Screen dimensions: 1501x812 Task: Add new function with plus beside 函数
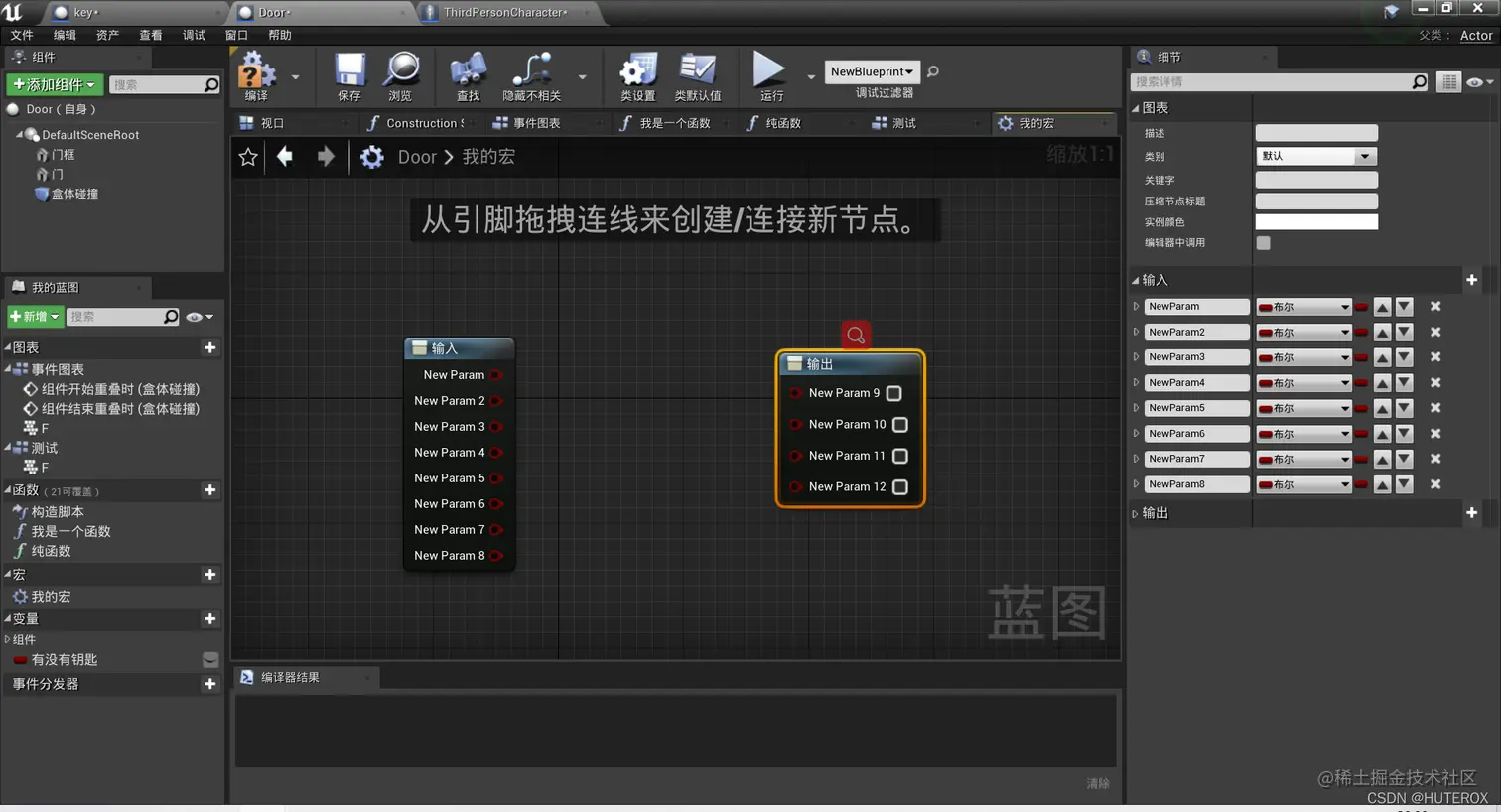[209, 490]
